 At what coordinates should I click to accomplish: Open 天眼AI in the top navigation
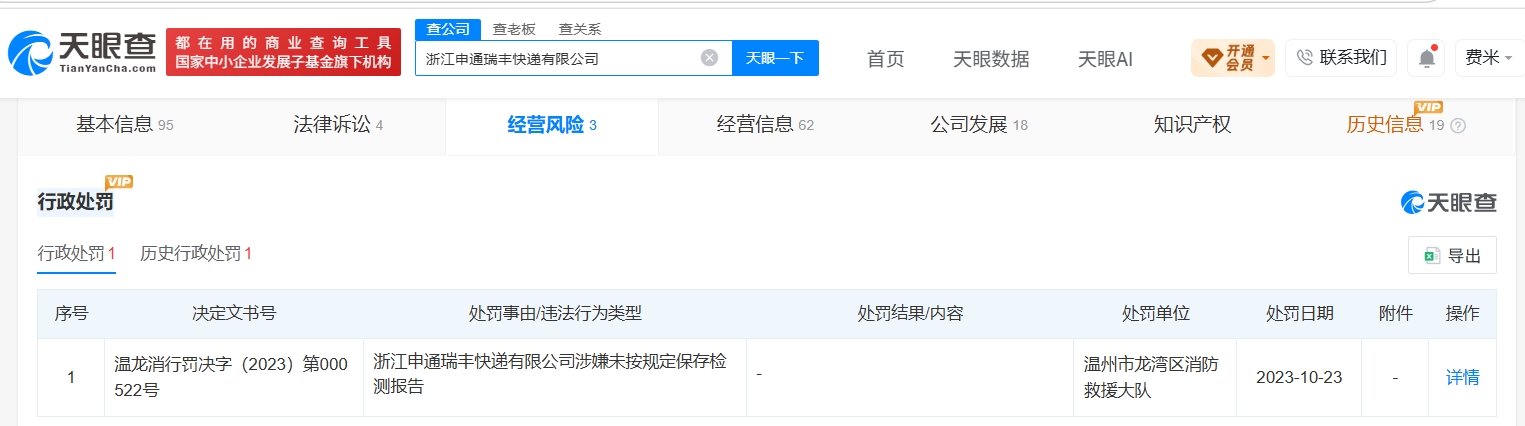(1105, 59)
